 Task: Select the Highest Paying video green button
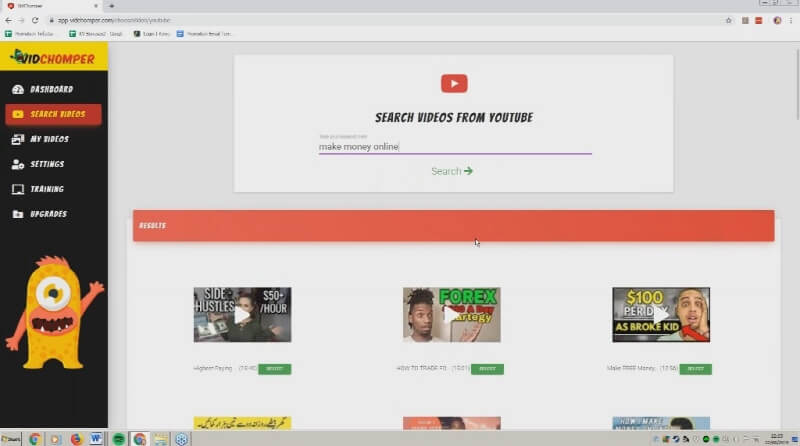274,368
